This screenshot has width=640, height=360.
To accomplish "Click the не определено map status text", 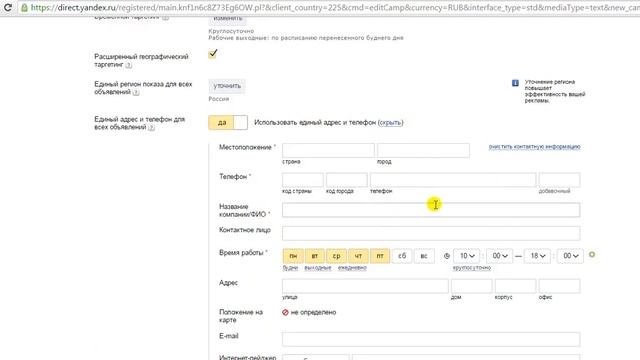I will click(313, 312).
